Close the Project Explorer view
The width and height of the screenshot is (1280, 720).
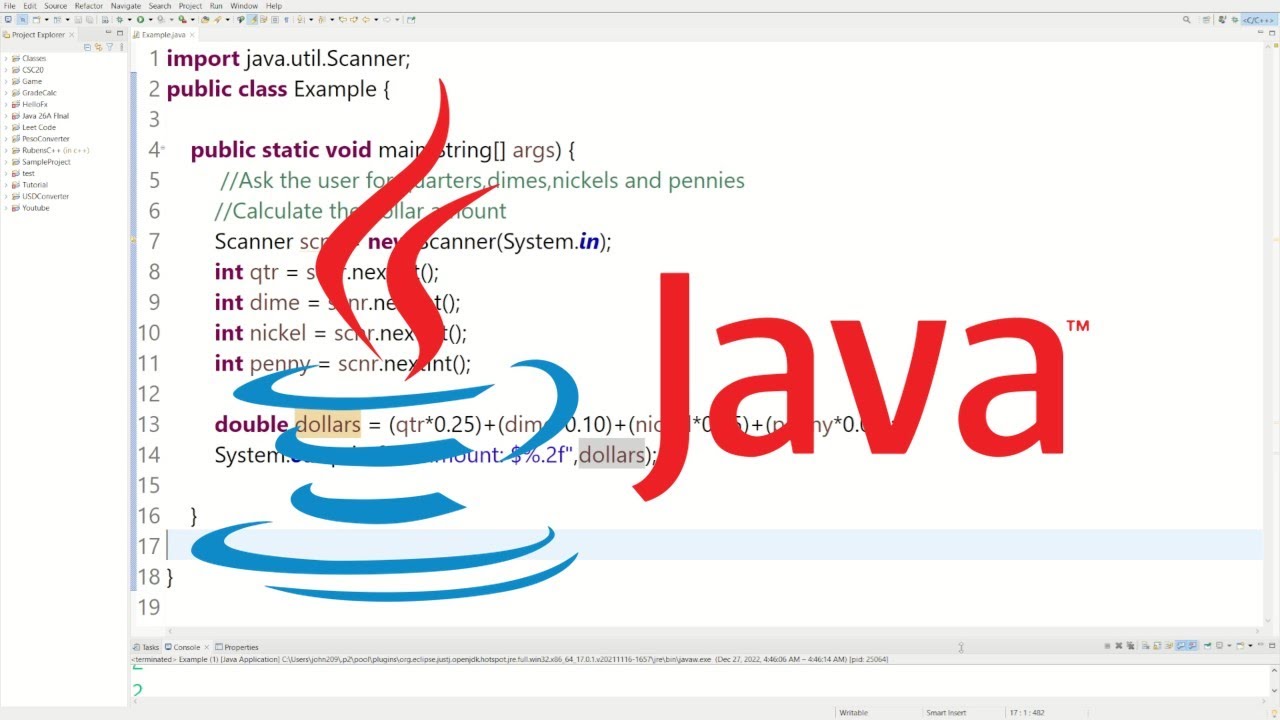point(71,35)
